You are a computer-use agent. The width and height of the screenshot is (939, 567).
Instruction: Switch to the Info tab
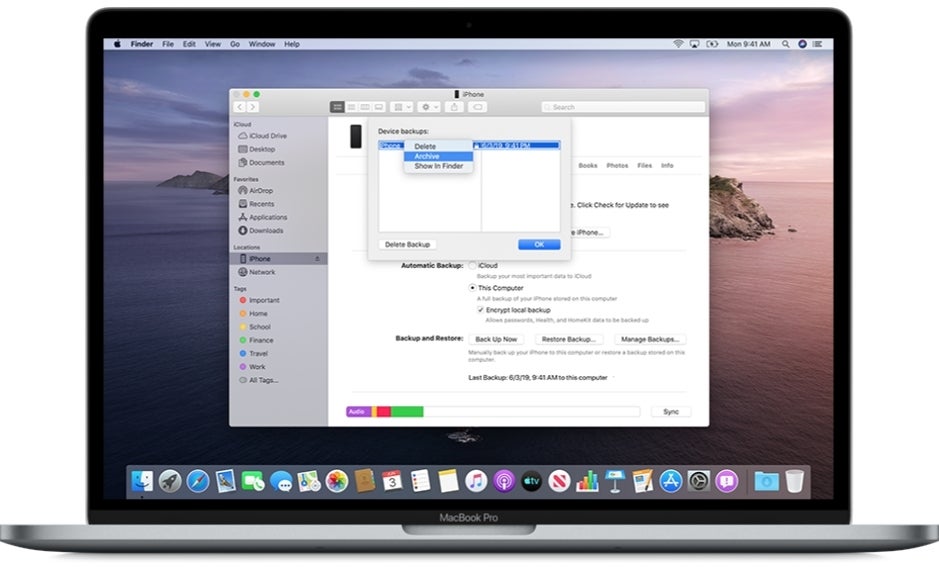tap(667, 166)
